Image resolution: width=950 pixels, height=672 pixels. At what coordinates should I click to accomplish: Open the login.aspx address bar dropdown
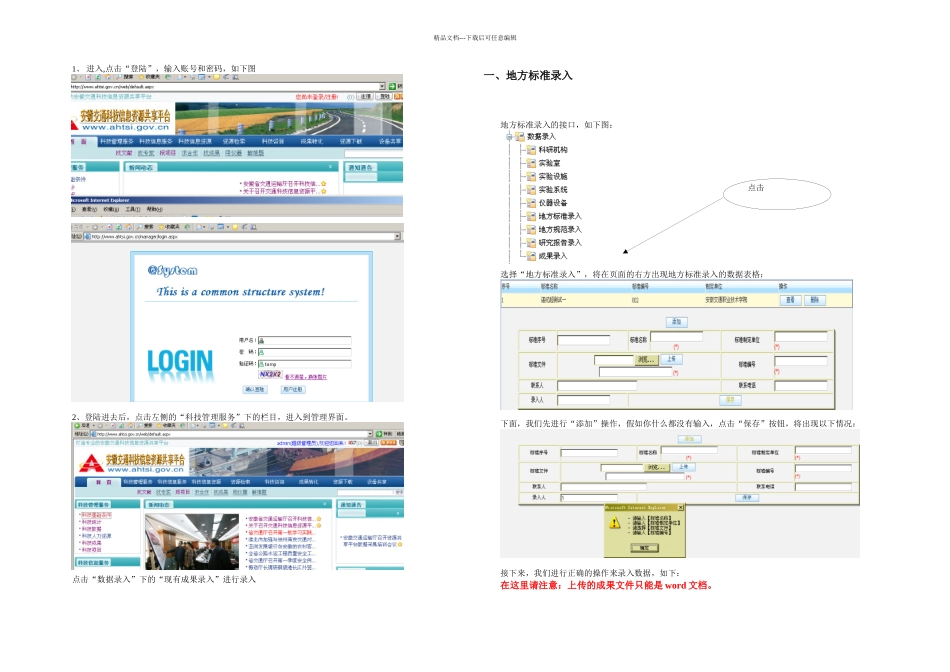[397, 236]
